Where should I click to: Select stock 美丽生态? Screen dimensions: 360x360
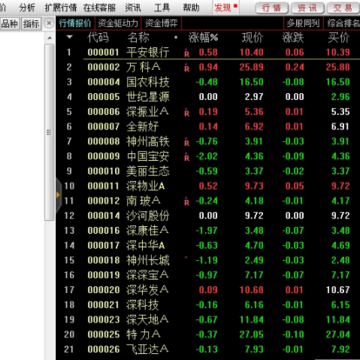[x=148, y=171]
